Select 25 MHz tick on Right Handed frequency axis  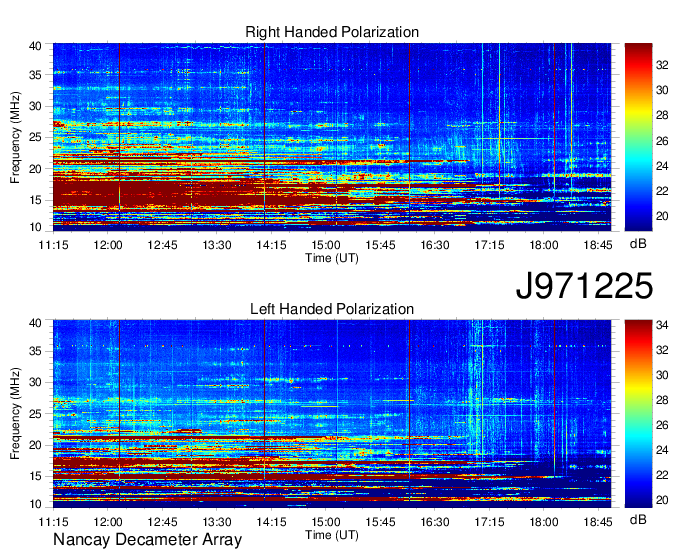coord(35,137)
